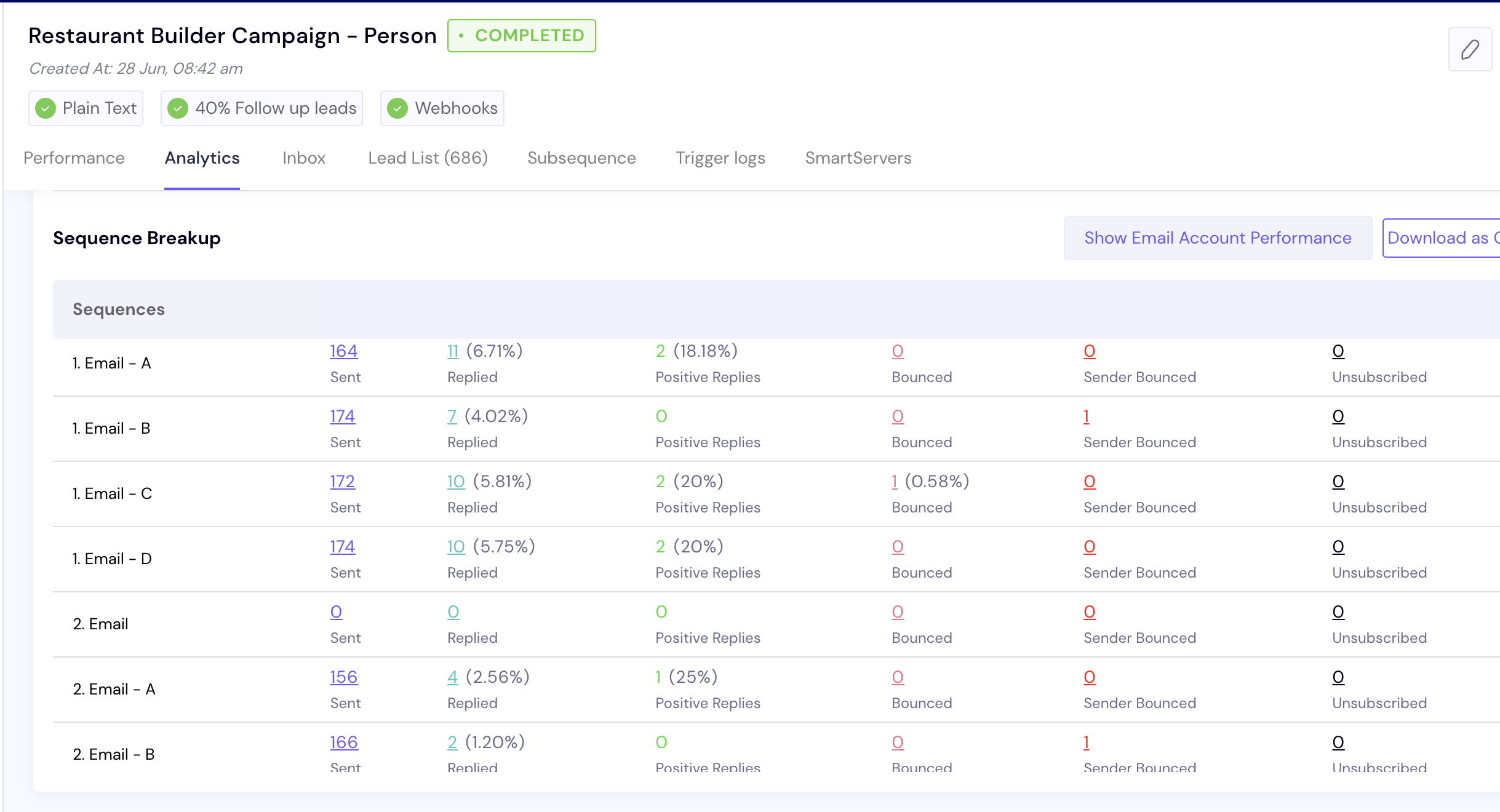
Task: Open the Performance tab
Action: (74, 158)
